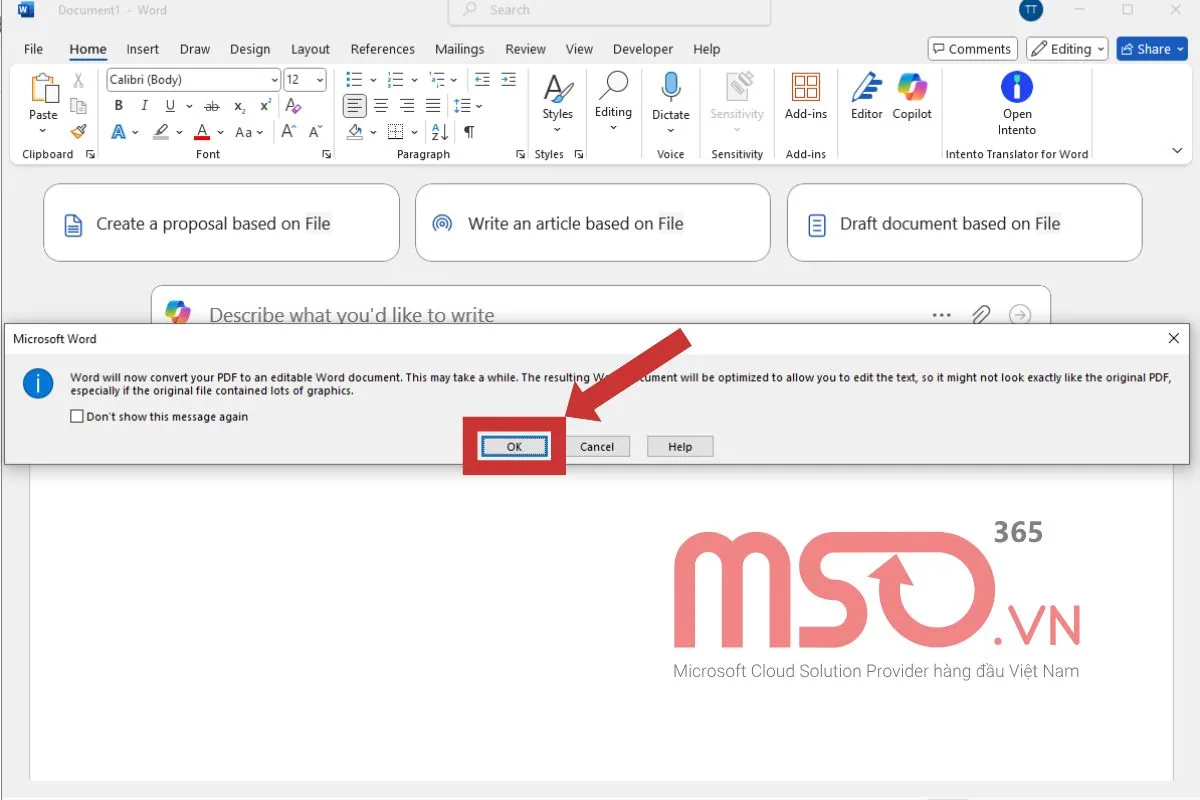
Task: Open the Calibri (Body) font dropdown
Action: coord(275,80)
